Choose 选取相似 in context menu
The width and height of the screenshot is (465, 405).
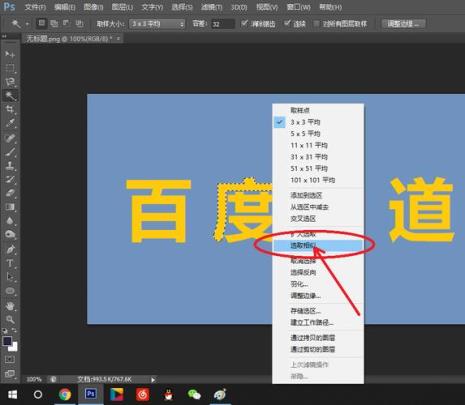click(318, 246)
